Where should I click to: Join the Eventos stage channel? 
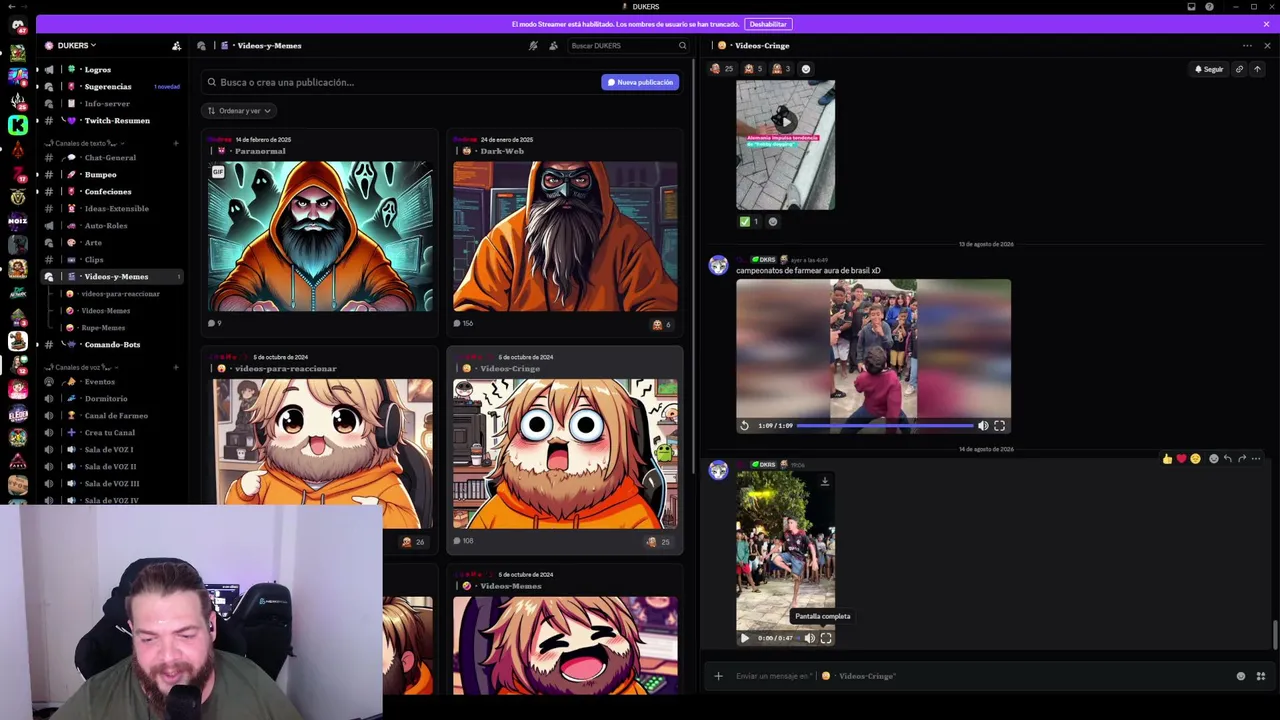coord(99,381)
